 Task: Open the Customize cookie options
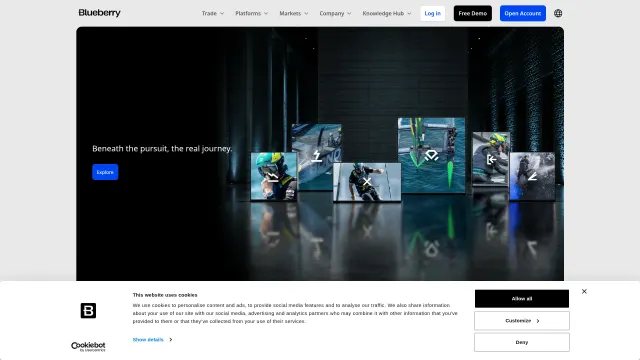tap(522, 321)
